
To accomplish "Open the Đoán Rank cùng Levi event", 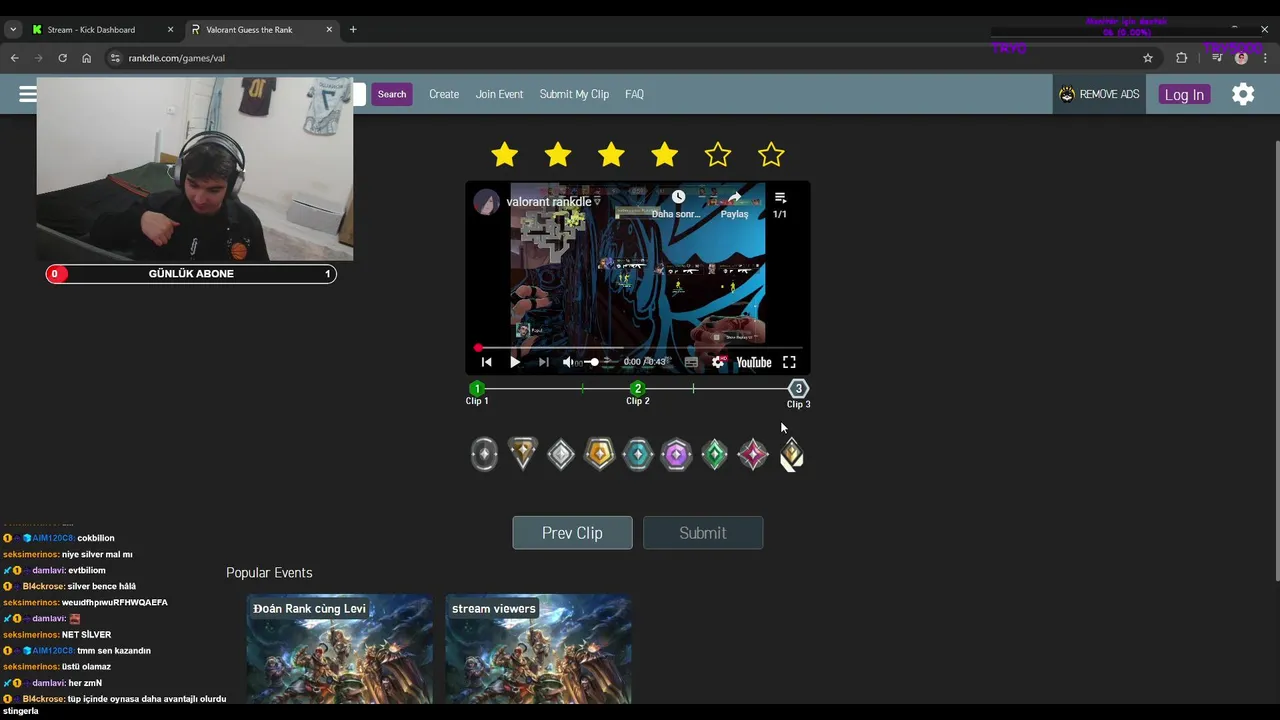I will (x=340, y=649).
